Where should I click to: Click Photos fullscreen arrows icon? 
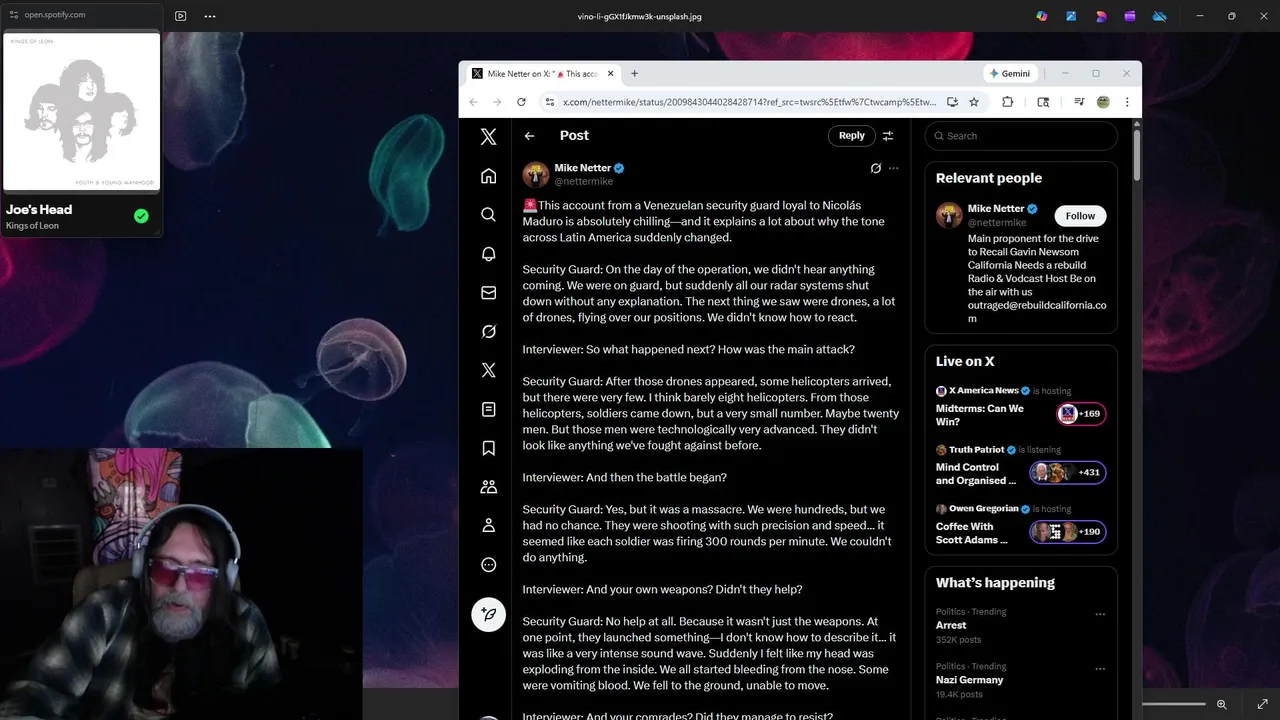(1262, 704)
